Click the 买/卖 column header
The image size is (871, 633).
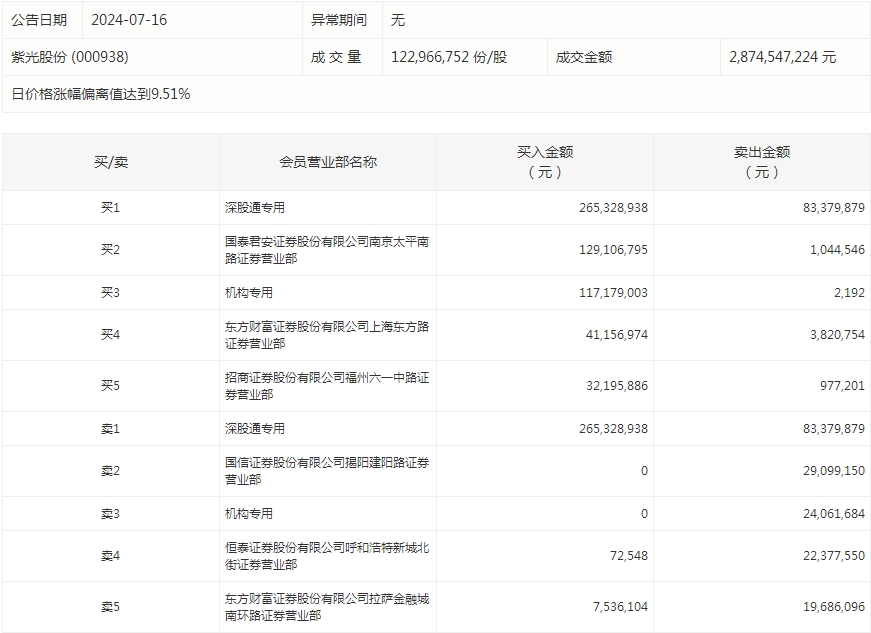click(x=111, y=162)
